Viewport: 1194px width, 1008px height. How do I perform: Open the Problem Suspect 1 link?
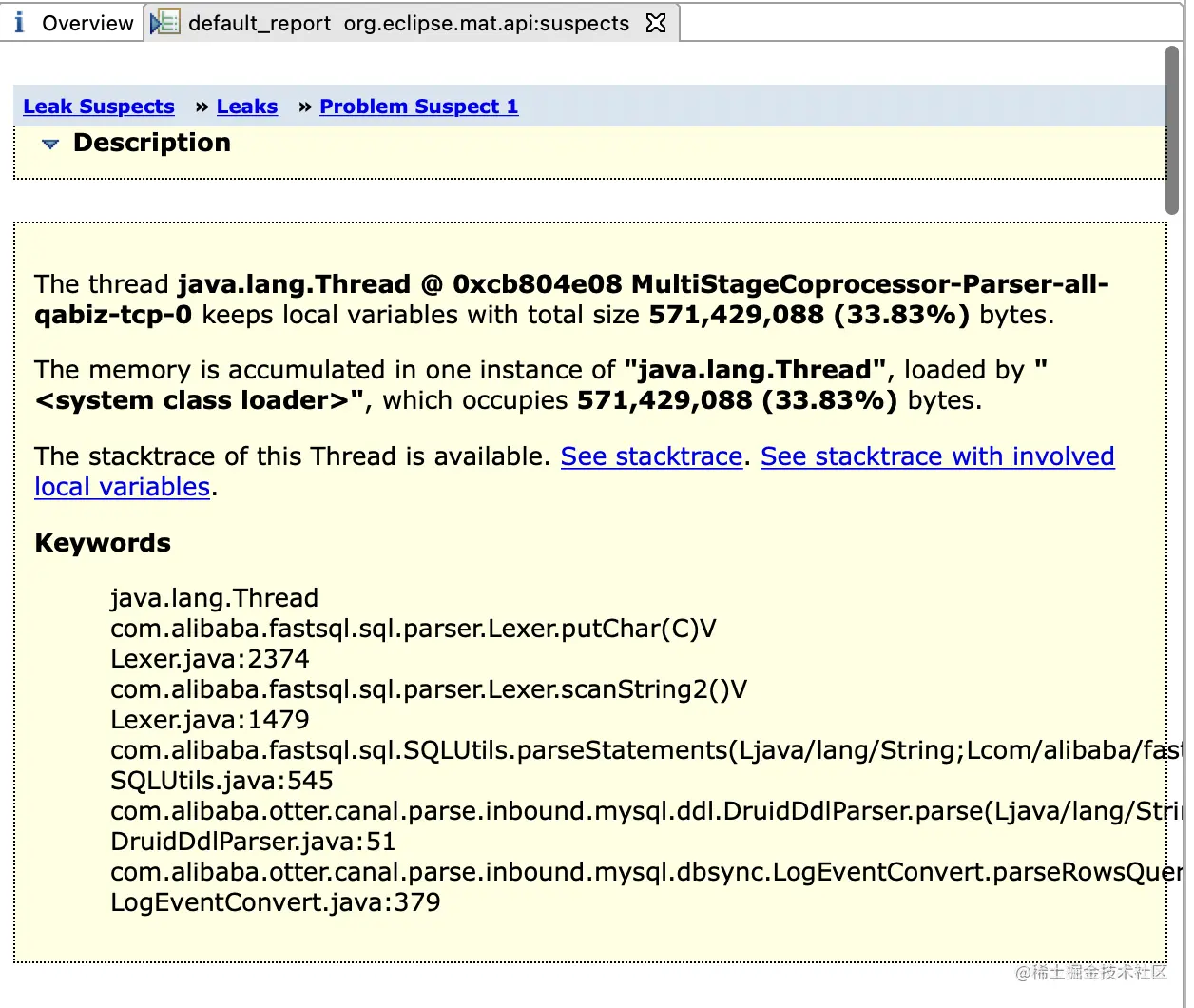(x=419, y=107)
